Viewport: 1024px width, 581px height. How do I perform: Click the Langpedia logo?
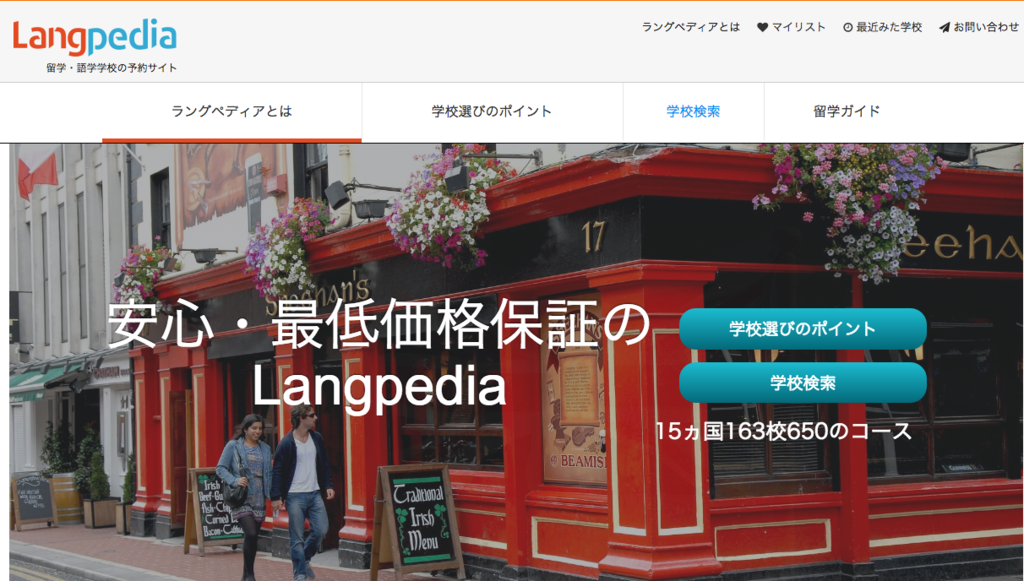pos(95,37)
